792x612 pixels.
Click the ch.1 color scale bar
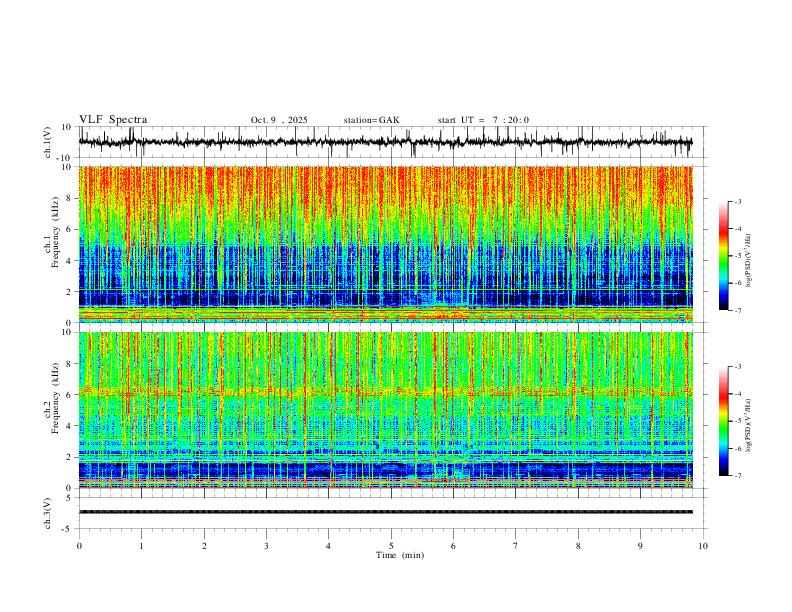(724, 256)
